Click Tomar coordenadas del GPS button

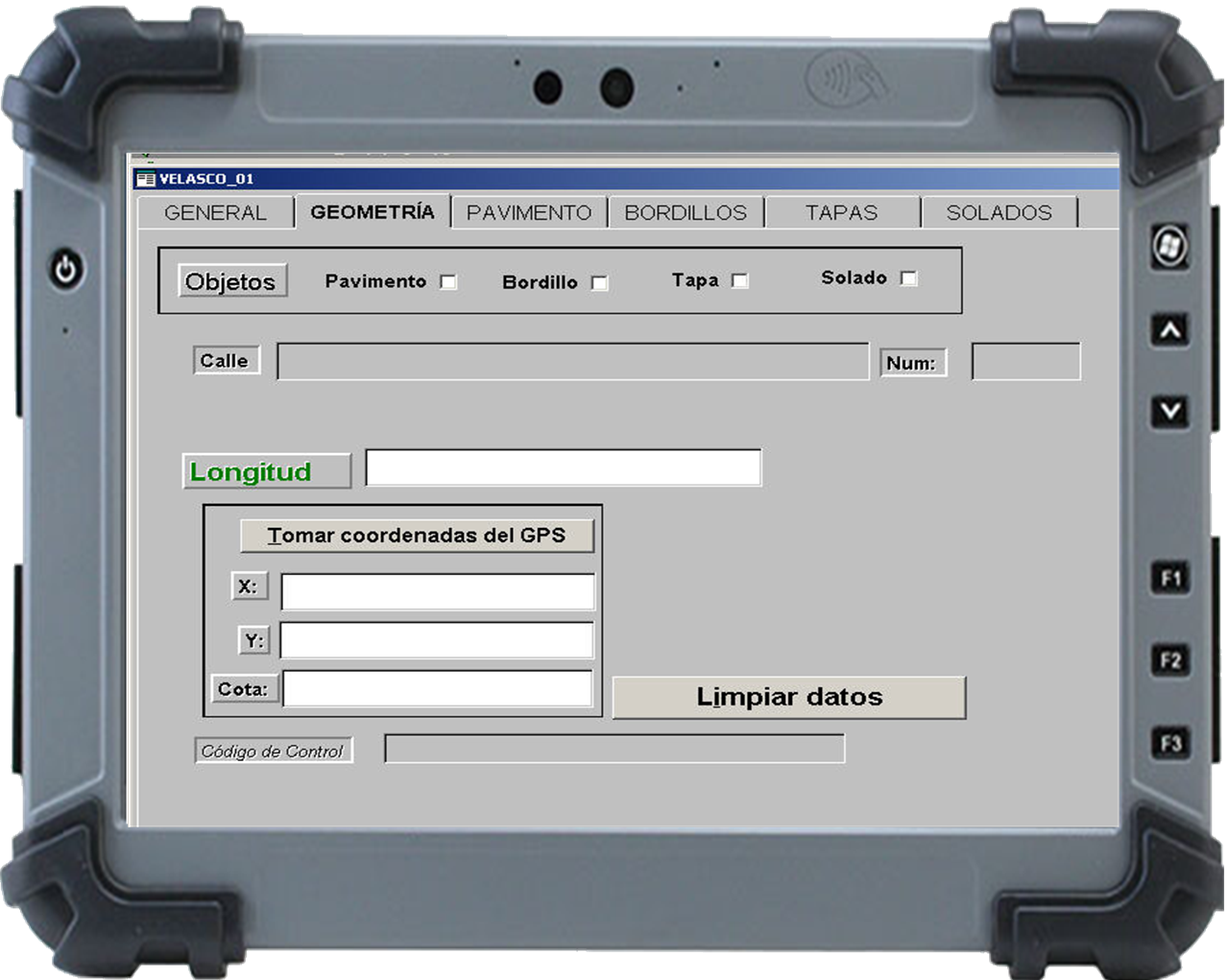coord(417,536)
